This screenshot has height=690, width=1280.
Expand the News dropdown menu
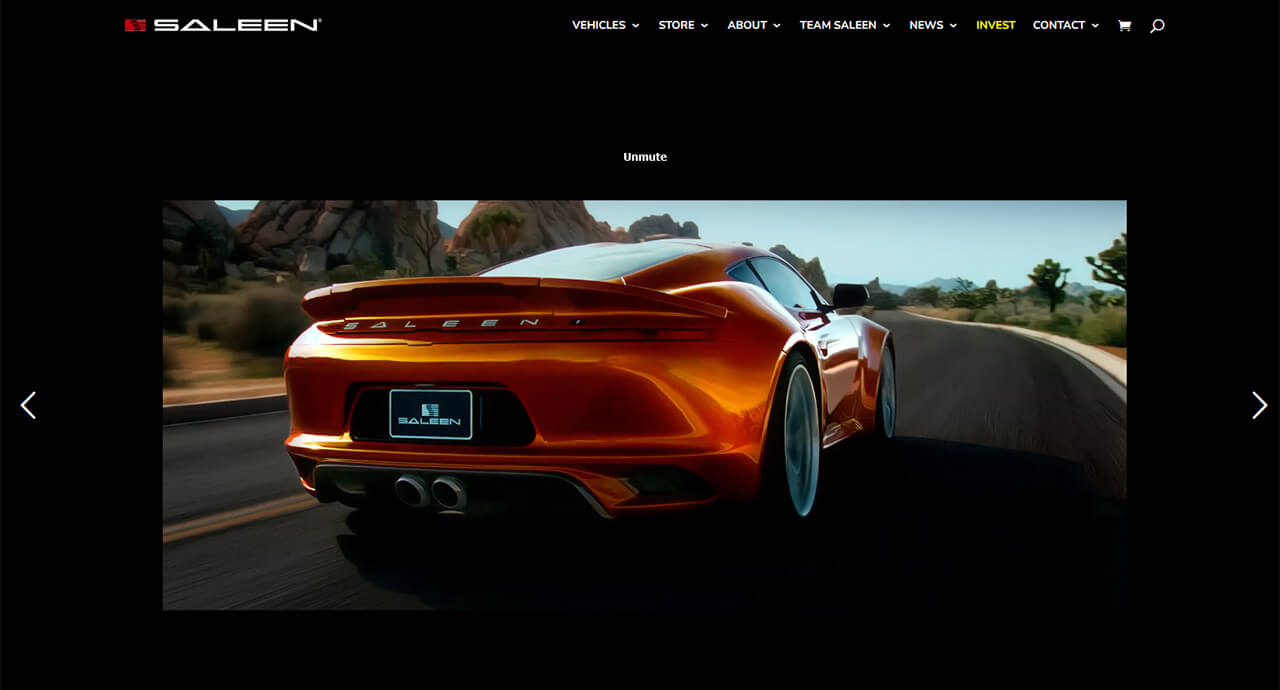pyautogui.click(x=933, y=25)
